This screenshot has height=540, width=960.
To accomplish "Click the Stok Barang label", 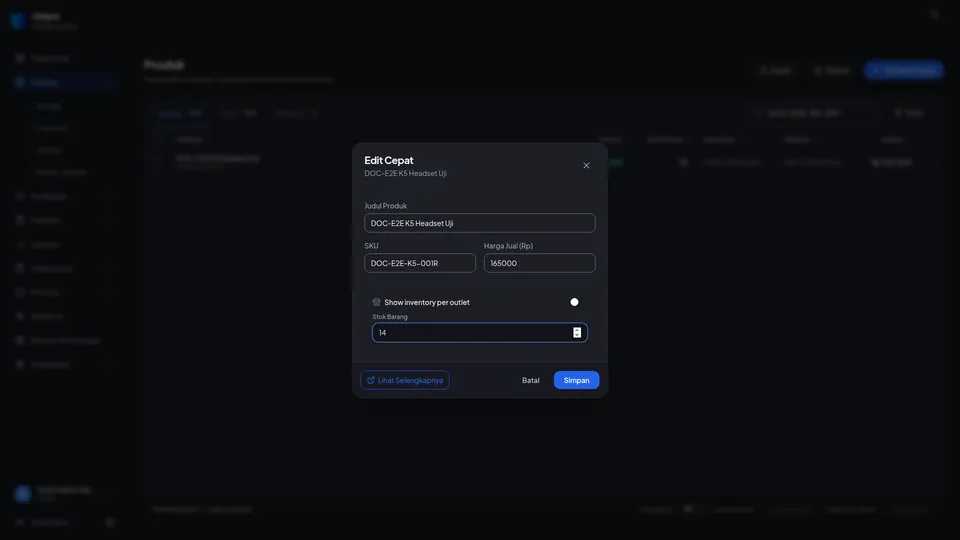I will (390, 317).
